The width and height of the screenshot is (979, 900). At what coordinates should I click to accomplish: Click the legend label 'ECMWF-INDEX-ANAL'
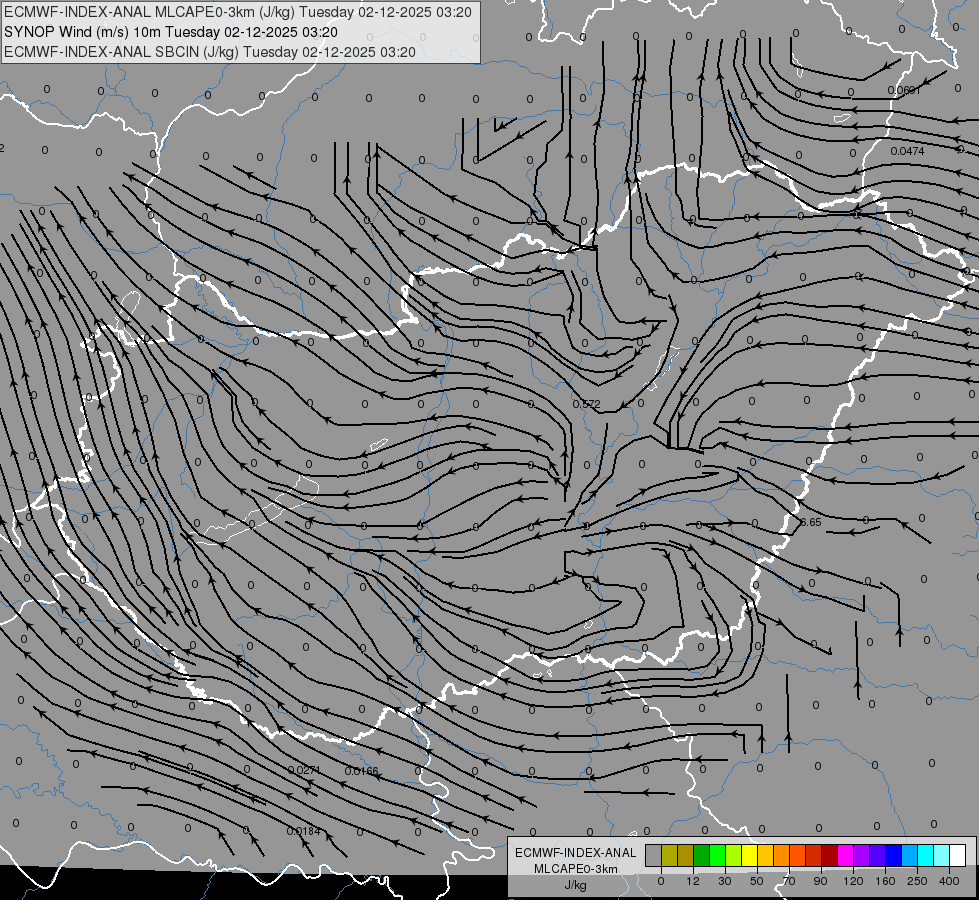pos(576,853)
